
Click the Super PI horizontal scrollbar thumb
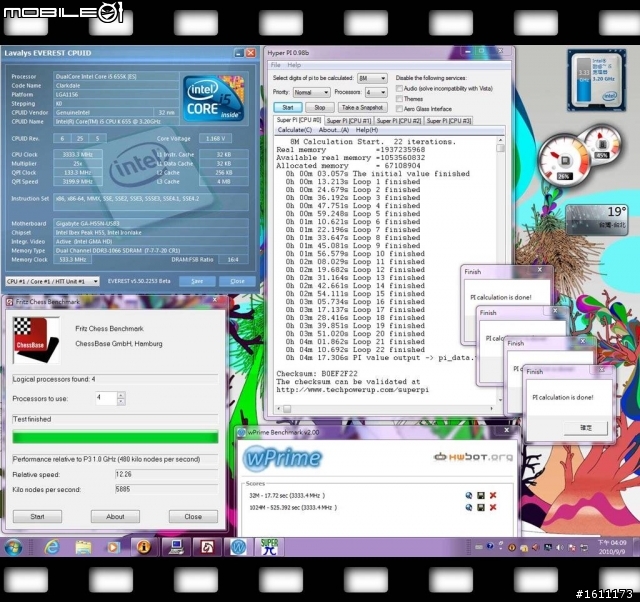pyautogui.click(x=287, y=409)
